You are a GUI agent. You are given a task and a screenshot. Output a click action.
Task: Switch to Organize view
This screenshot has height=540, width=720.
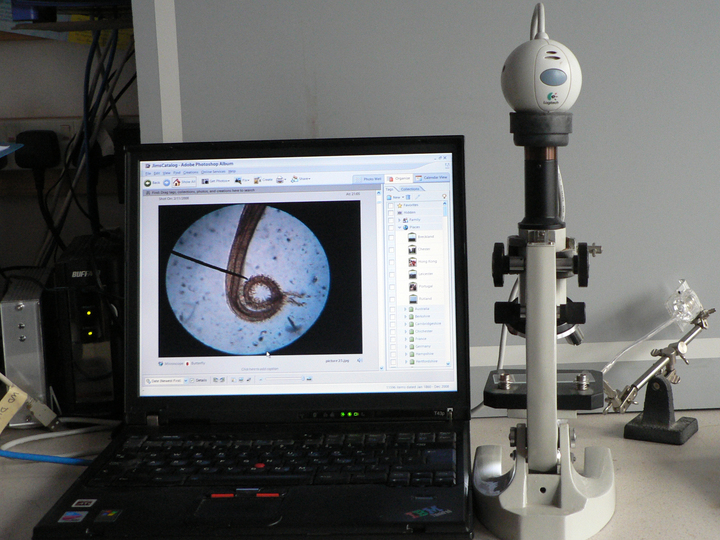(x=399, y=178)
